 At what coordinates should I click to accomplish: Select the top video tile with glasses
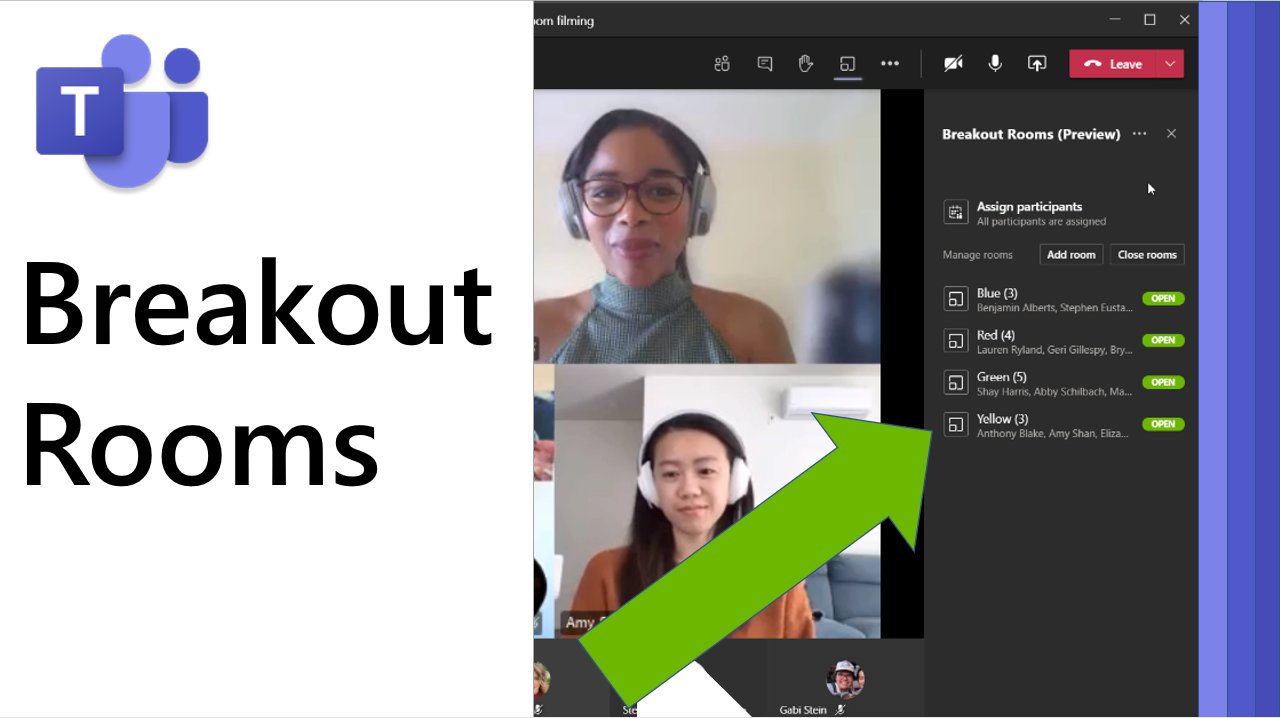(707, 227)
